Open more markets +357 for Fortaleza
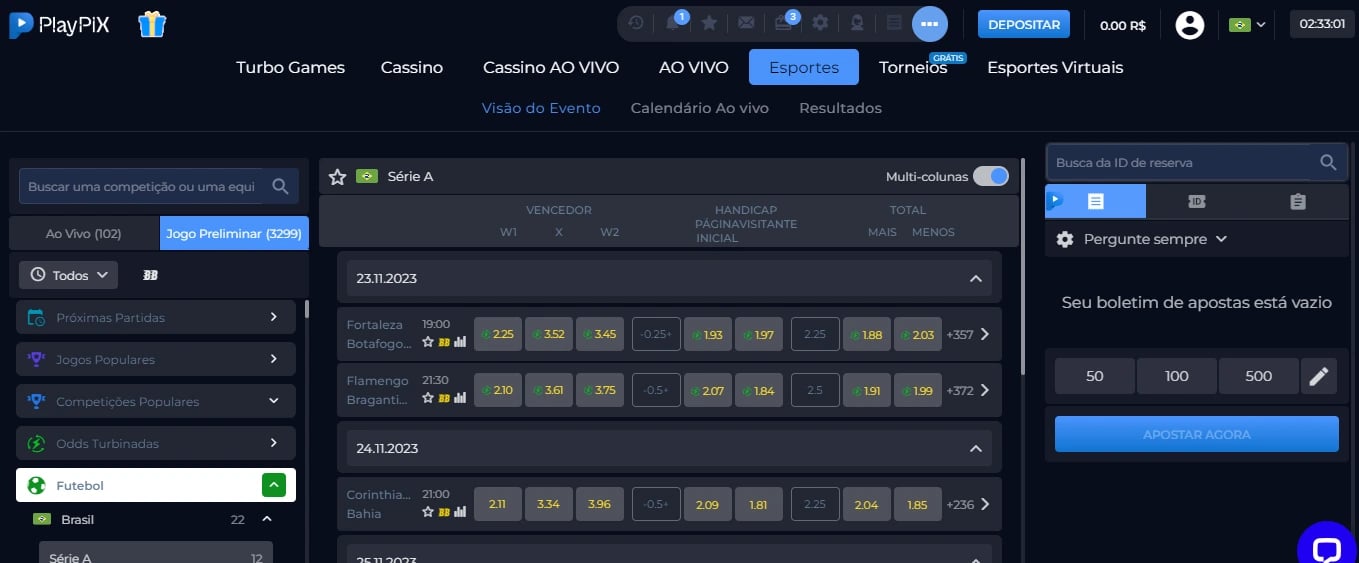This screenshot has height=563, width=1359. click(x=967, y=334)
